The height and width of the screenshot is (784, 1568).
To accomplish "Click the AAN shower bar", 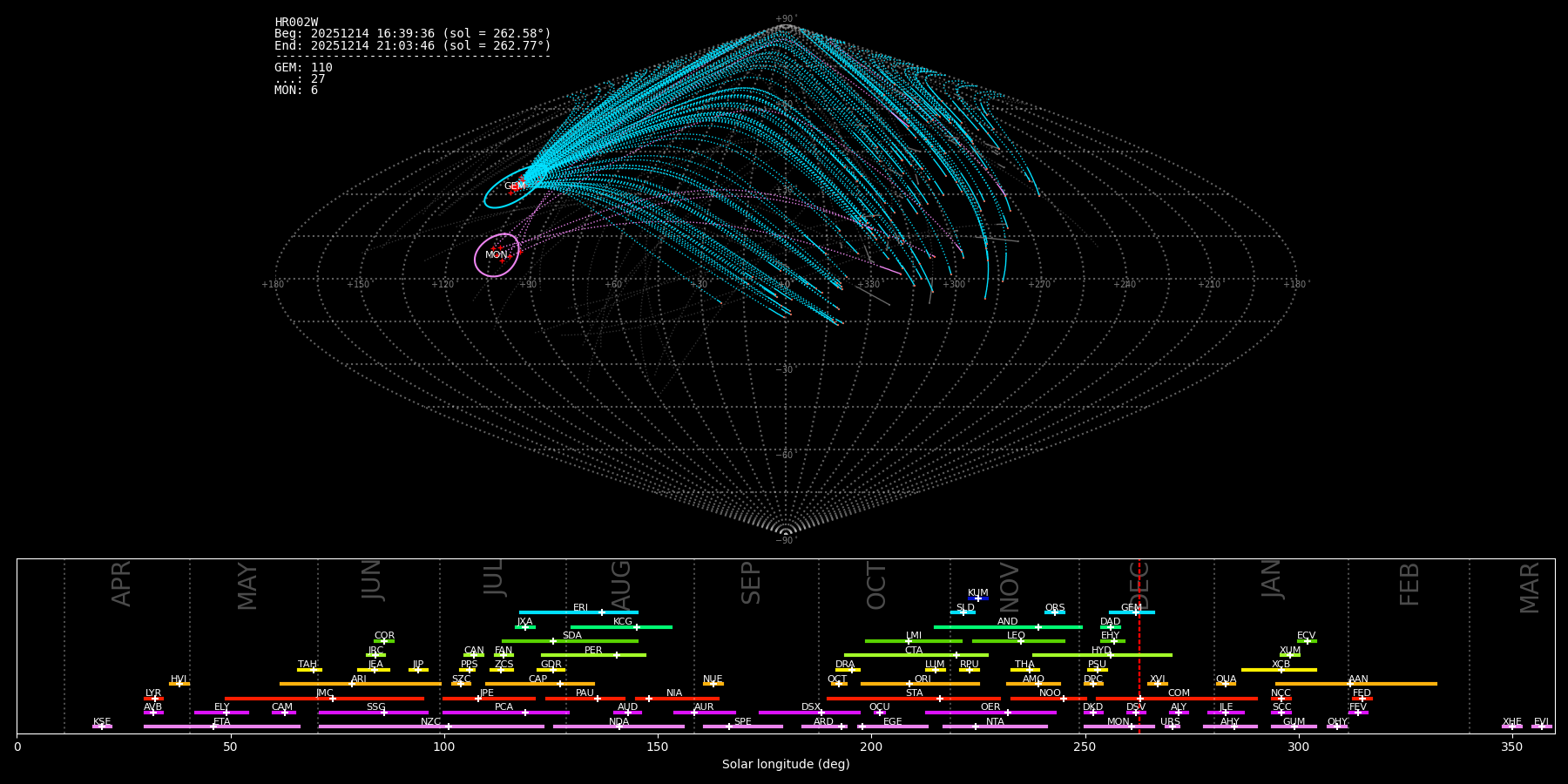I will (1356, 684).
